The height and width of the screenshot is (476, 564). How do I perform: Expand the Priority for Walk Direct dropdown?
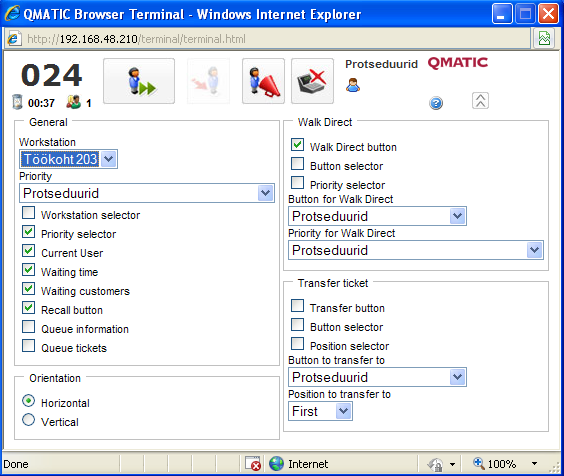coord(416,250)
